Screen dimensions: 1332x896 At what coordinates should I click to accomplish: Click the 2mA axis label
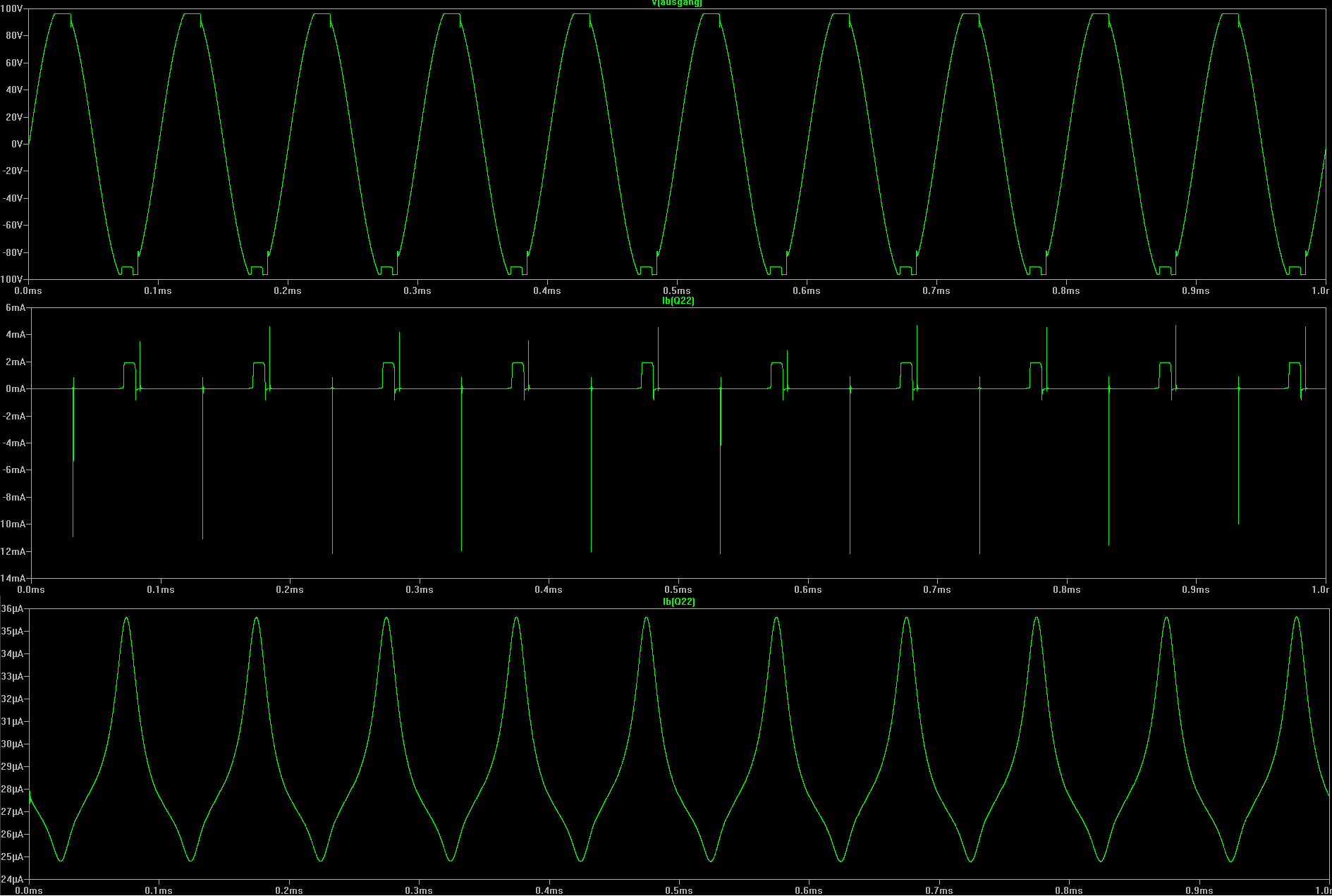point(16,362)
